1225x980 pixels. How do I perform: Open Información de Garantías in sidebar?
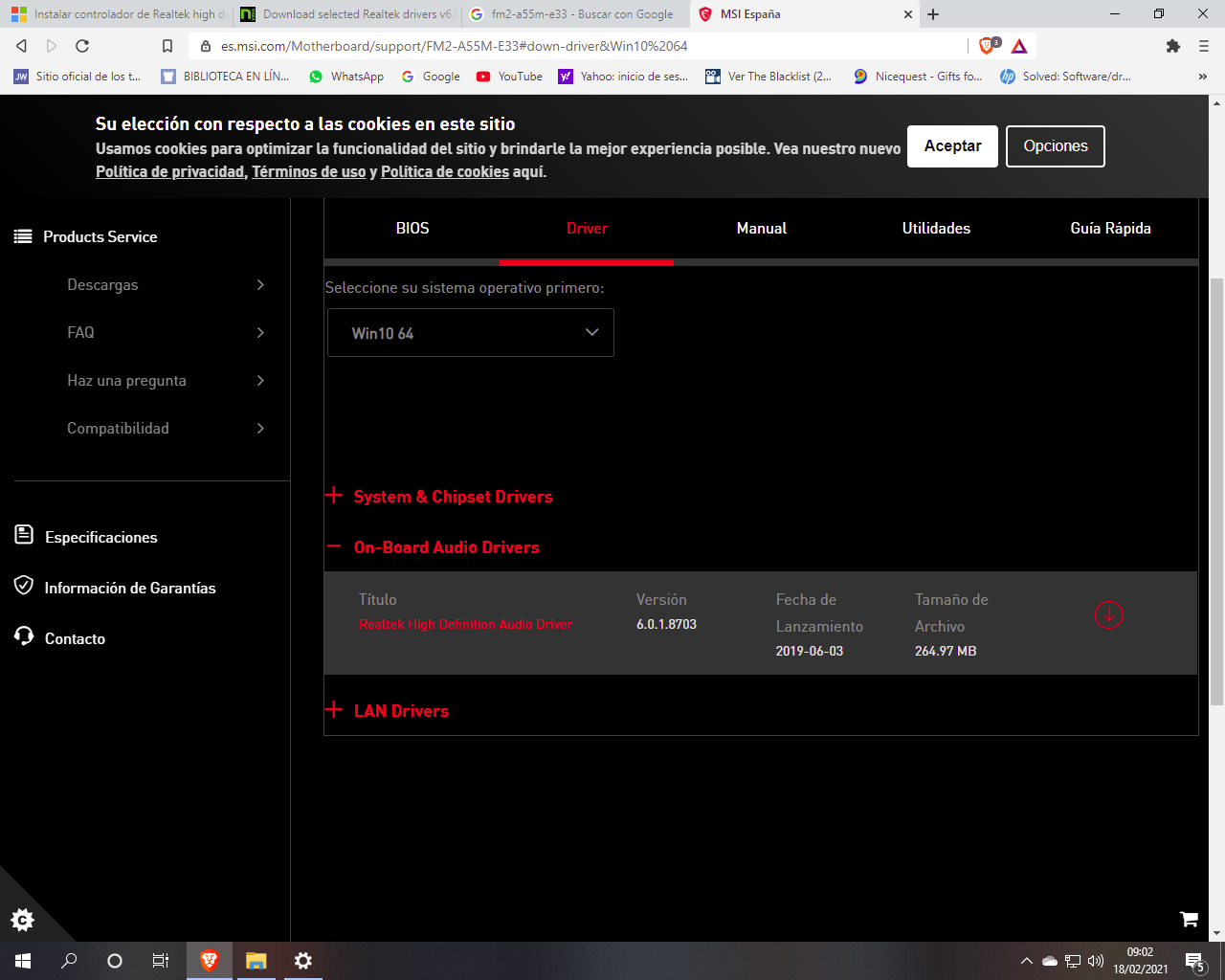(x=115, y=588)
